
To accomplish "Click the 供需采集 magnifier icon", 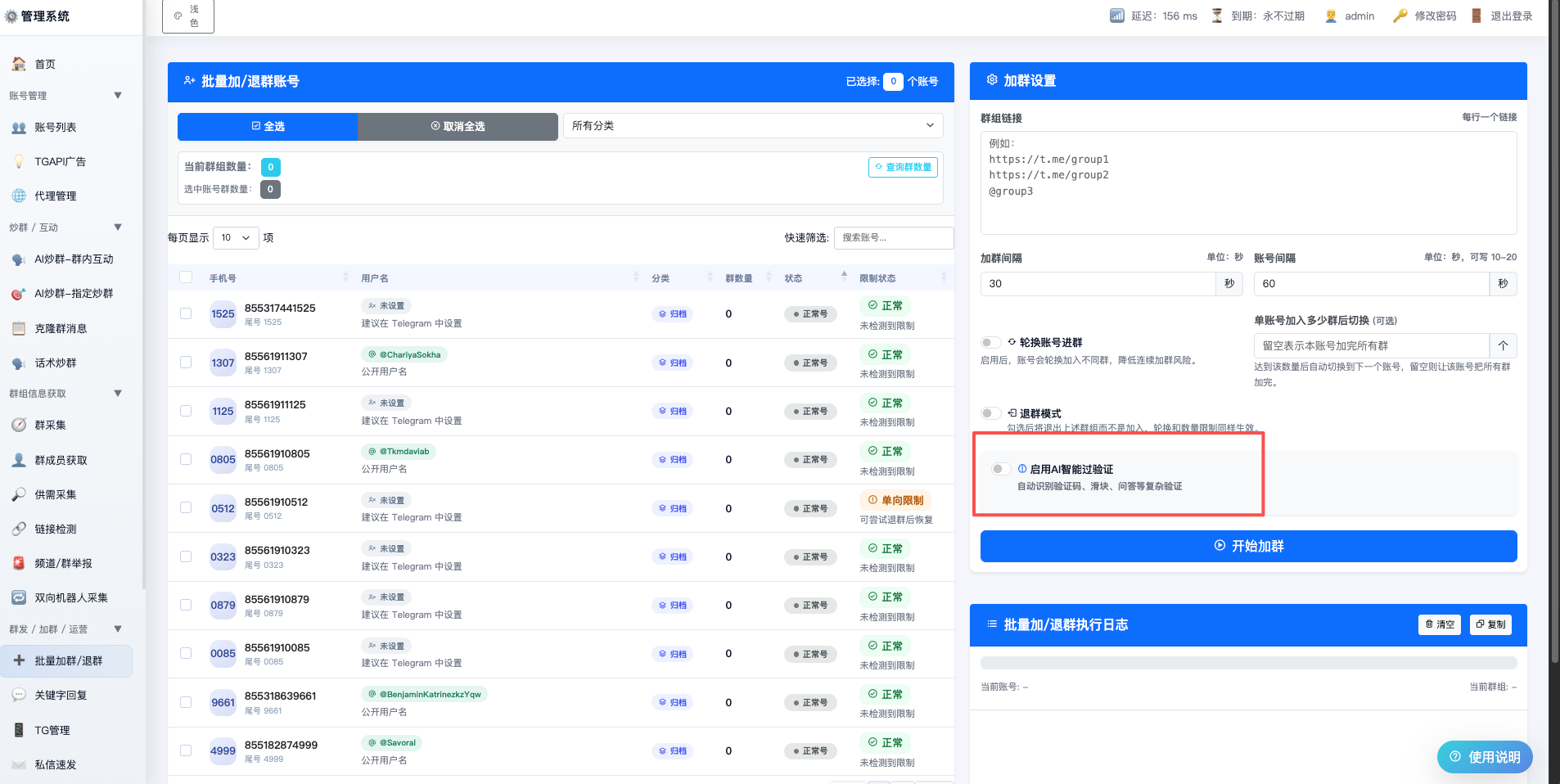I will [19, 494].
